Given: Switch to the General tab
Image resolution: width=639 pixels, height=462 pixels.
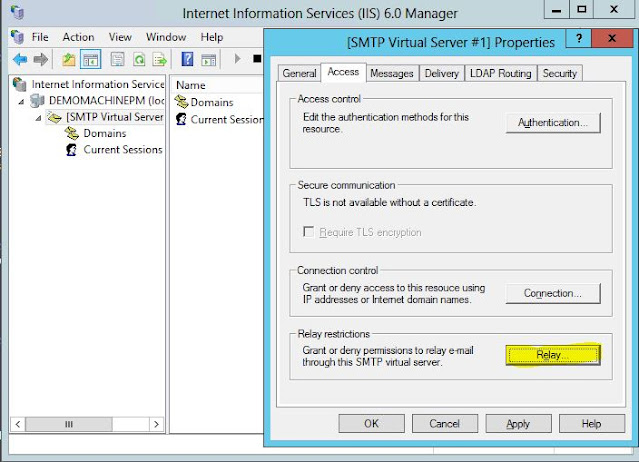Looking at the screenshot, I should coord(300,73).
